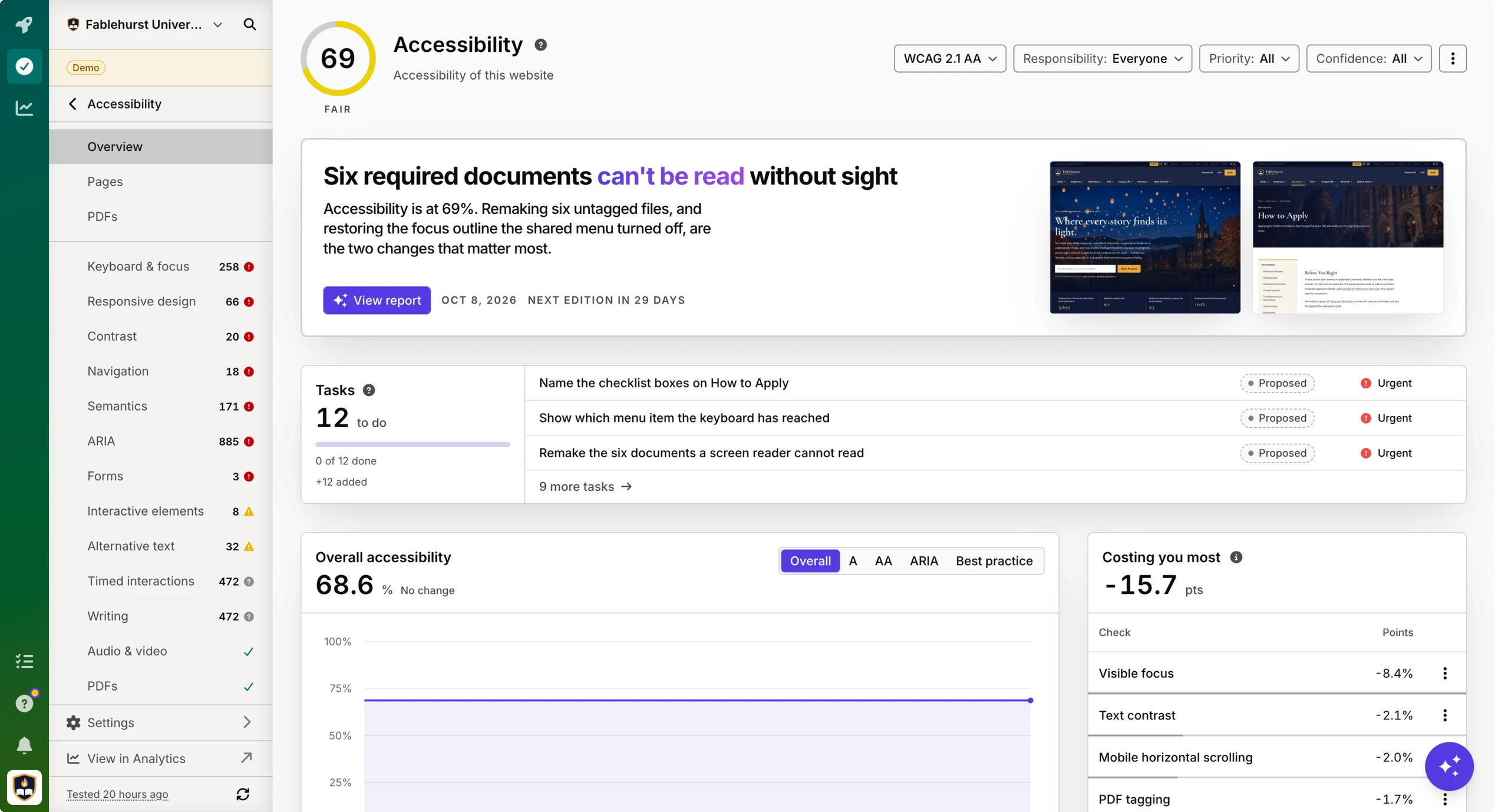Switch chart to the AA tab
The width and height of the screenshot is (1495, 812).
(883, 561)
